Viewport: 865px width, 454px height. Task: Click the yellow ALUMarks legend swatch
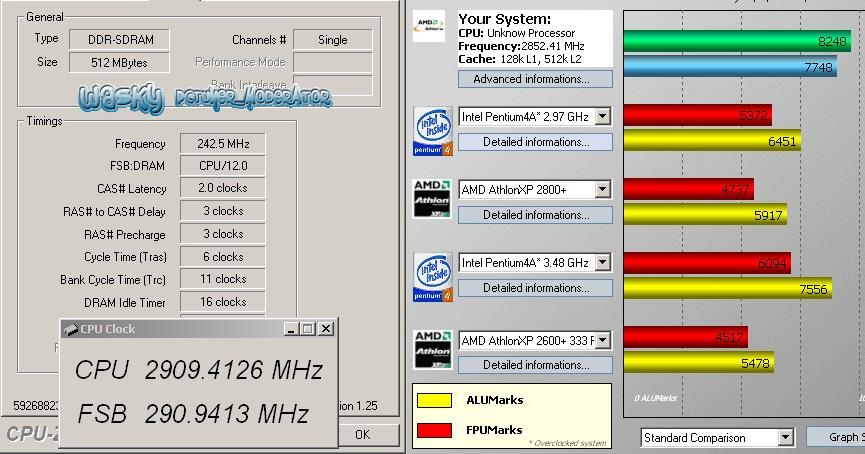pyautogui.click(x=434, y=400)
